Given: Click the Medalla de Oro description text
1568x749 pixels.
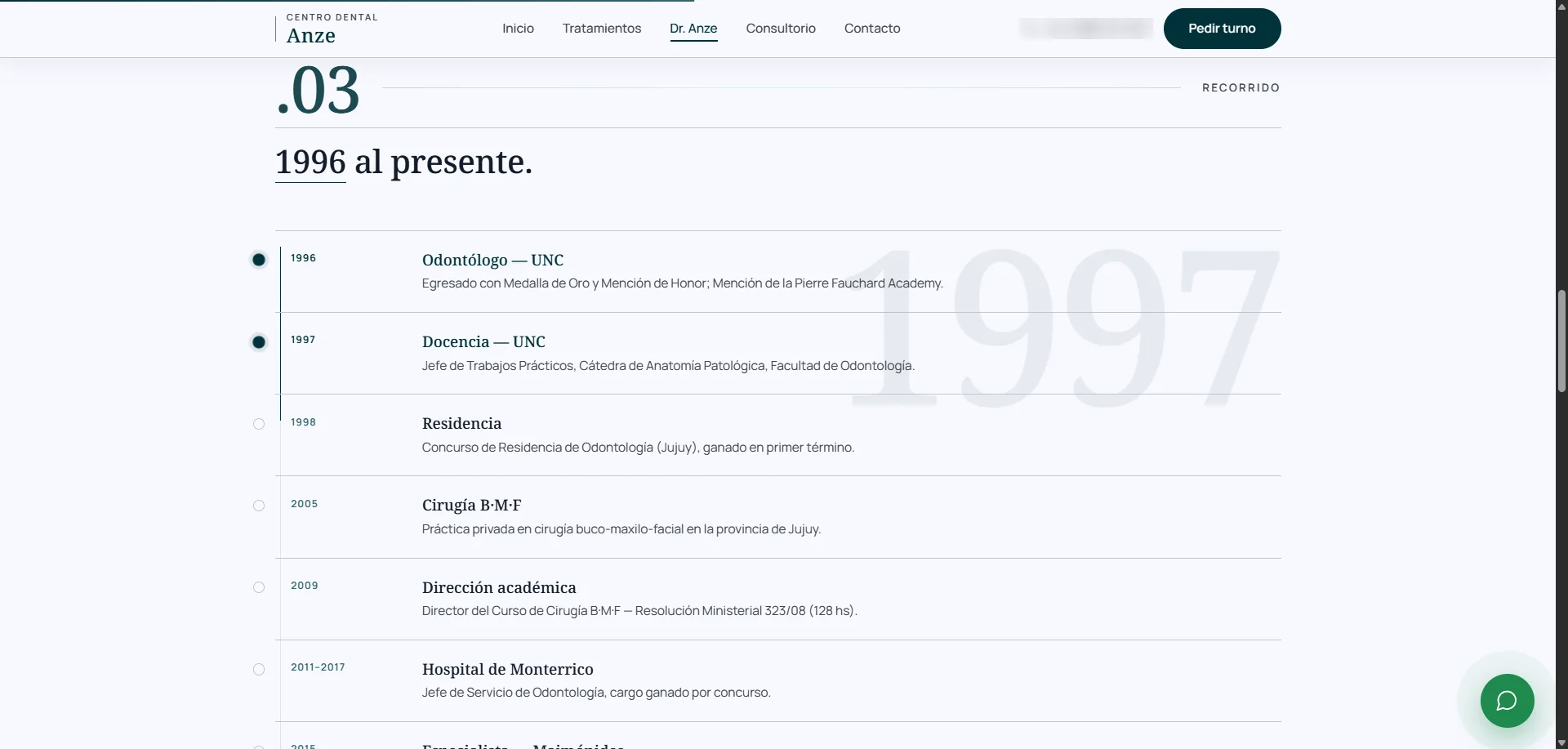Looking at the screenshot, I should click(683, 283).
